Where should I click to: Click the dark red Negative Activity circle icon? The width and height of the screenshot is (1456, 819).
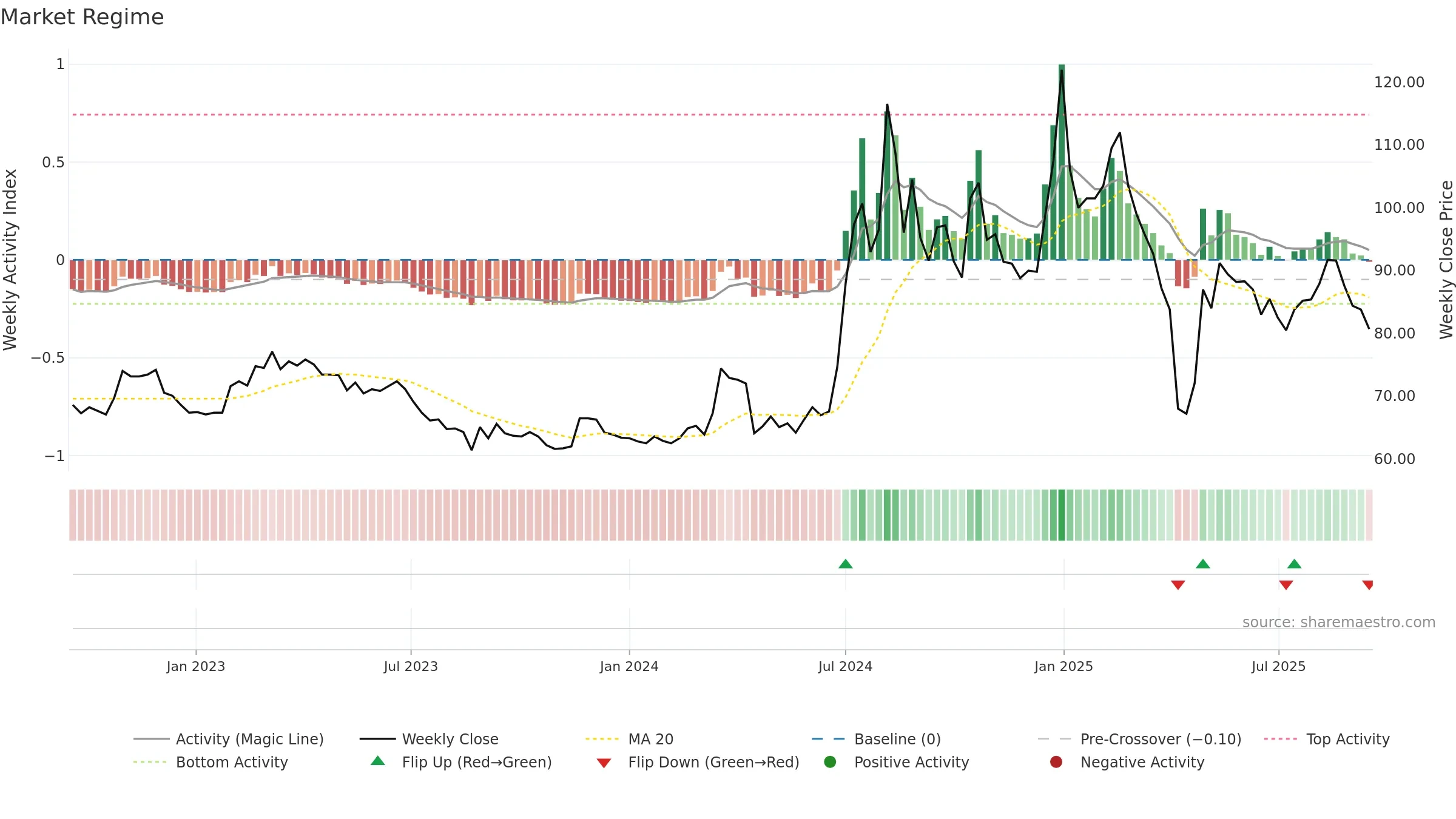click(1056, 762)
